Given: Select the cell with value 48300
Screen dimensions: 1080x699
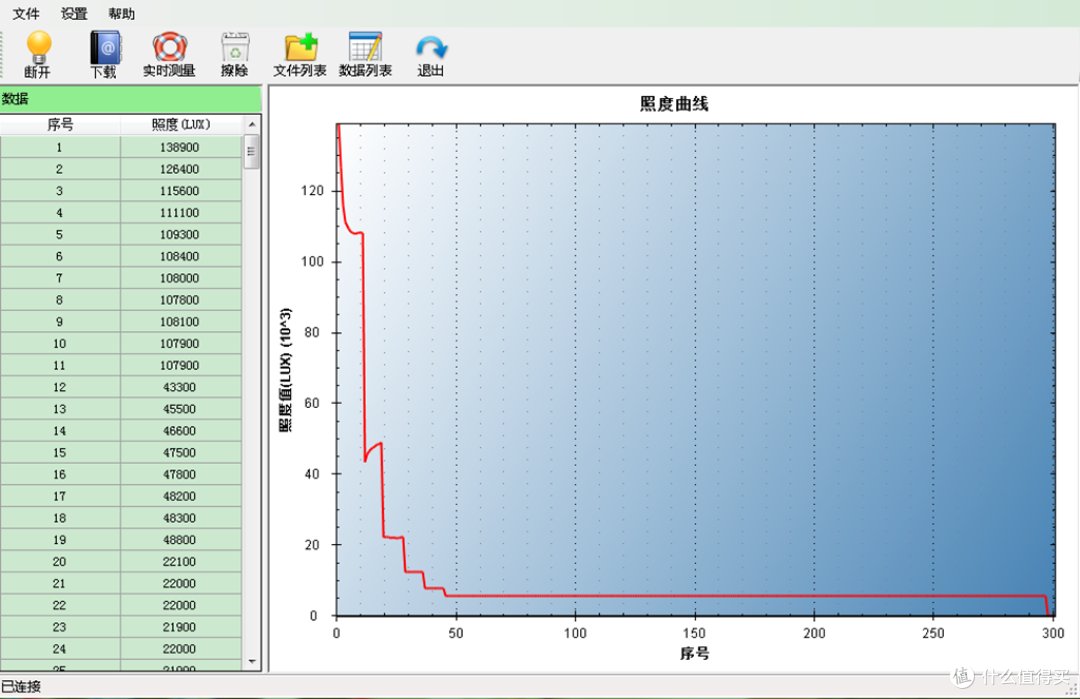Looking at the screenshot, I should (x=180, y=518).
